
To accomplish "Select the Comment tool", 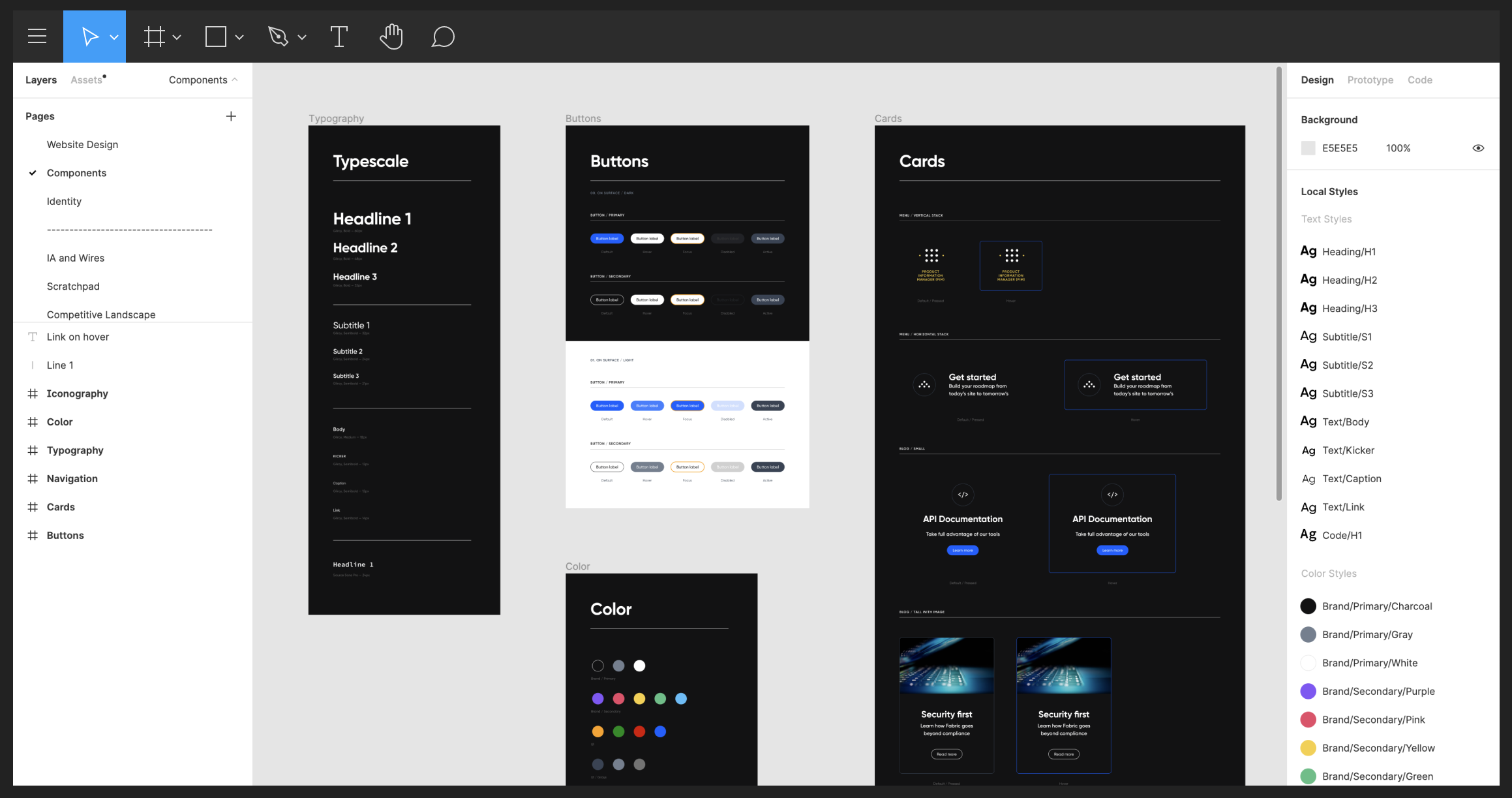I will point(443,37).
